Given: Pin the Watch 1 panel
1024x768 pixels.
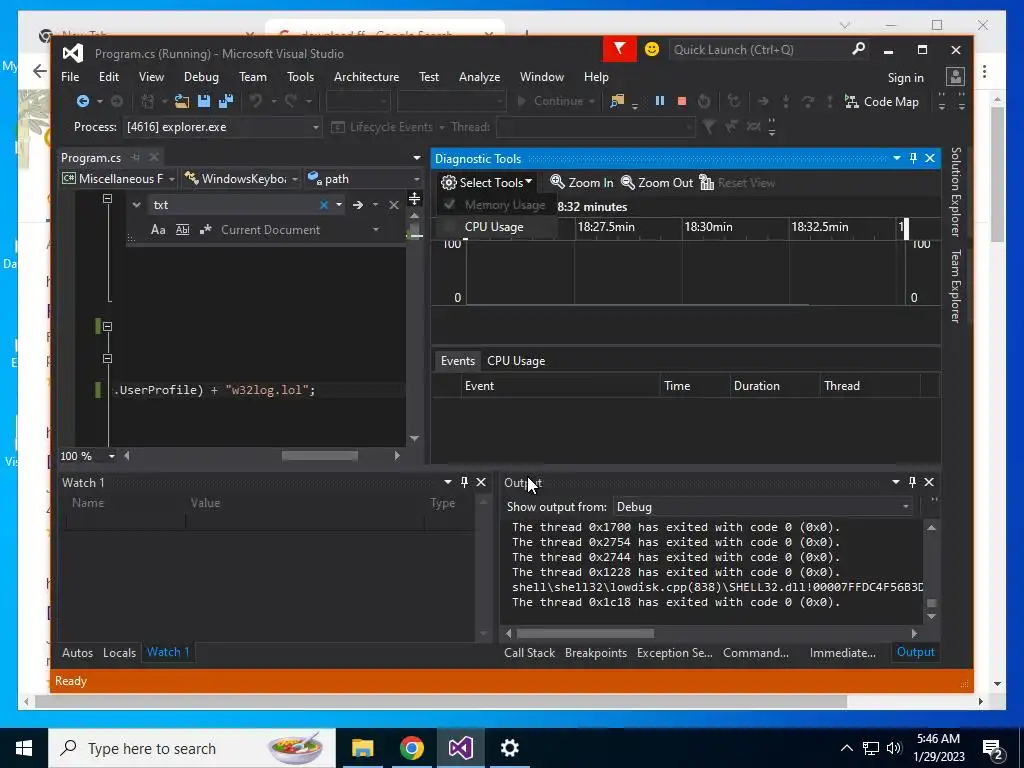Looking at the screenshot, I should click(464, 482).
